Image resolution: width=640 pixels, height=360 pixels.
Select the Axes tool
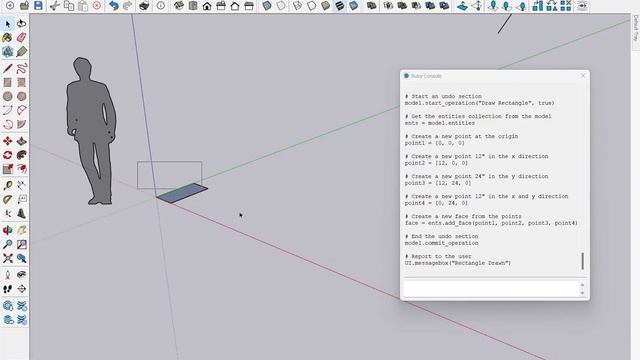(x=7, y=213)
